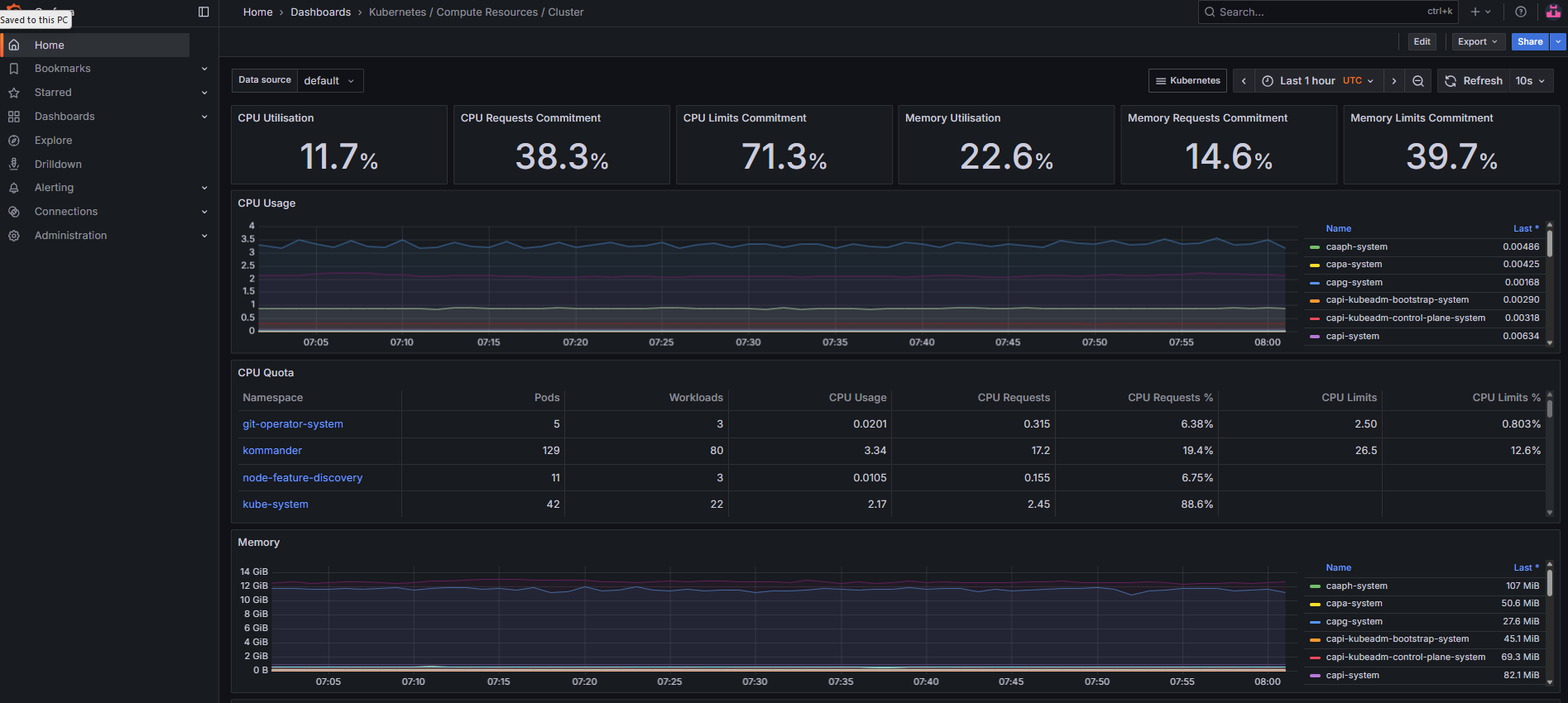Select Alerting in the sidebar menu
1568x703 pixels.
[x=54, y=188]
